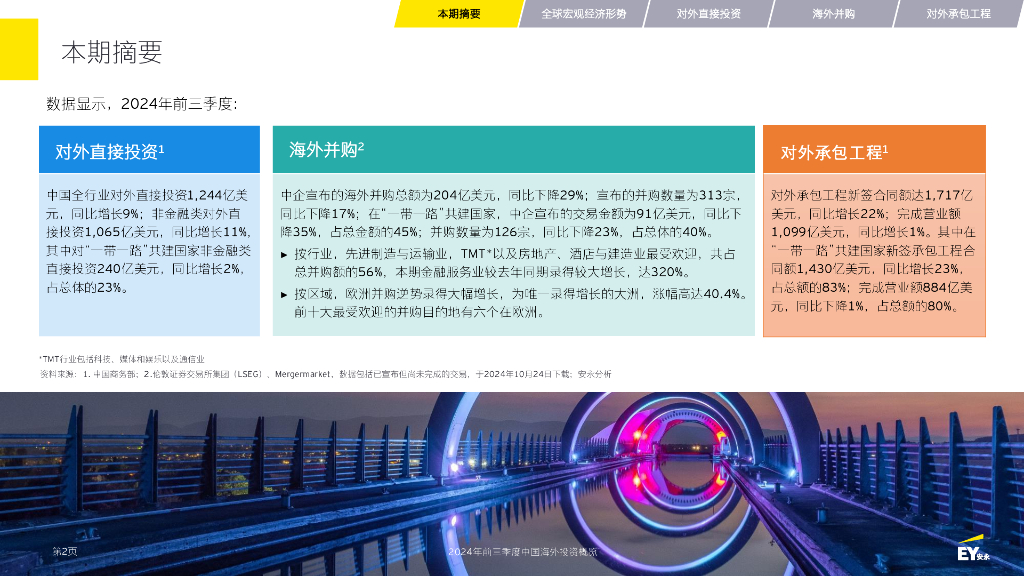Viewport: 1024px width, 576px height.
Task: Click the light blue investment paragraph box
Action: [149, 241]
